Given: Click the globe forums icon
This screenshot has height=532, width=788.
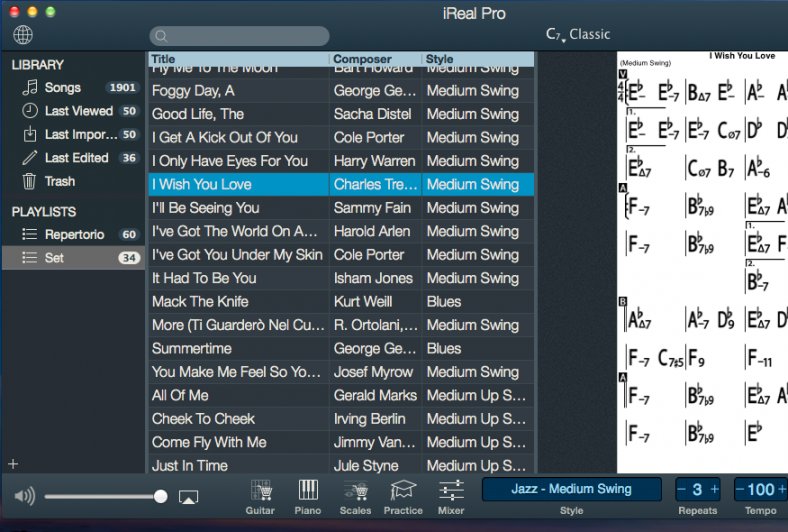Looking at the screenshot, I should pos(23,35).
